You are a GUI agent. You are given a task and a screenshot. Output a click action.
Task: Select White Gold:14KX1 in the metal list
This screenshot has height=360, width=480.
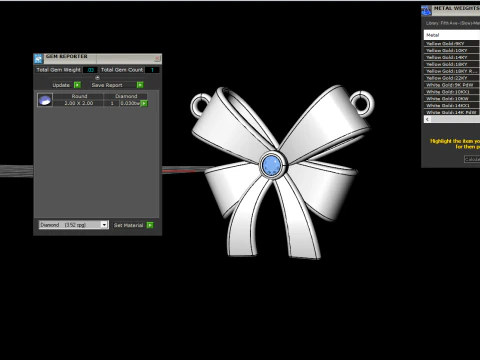[452, 105]
